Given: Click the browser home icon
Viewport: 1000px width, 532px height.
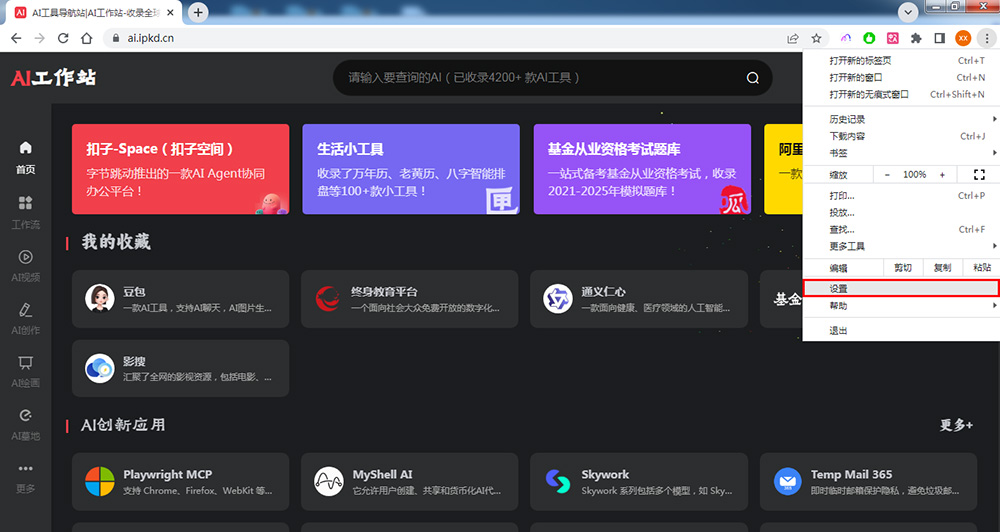Looking at the screenshot, I should pos(86,38).
